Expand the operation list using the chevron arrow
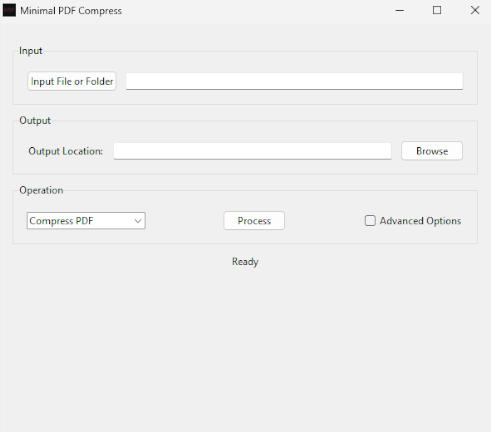491x432 pixels. [x=138, y=221]
